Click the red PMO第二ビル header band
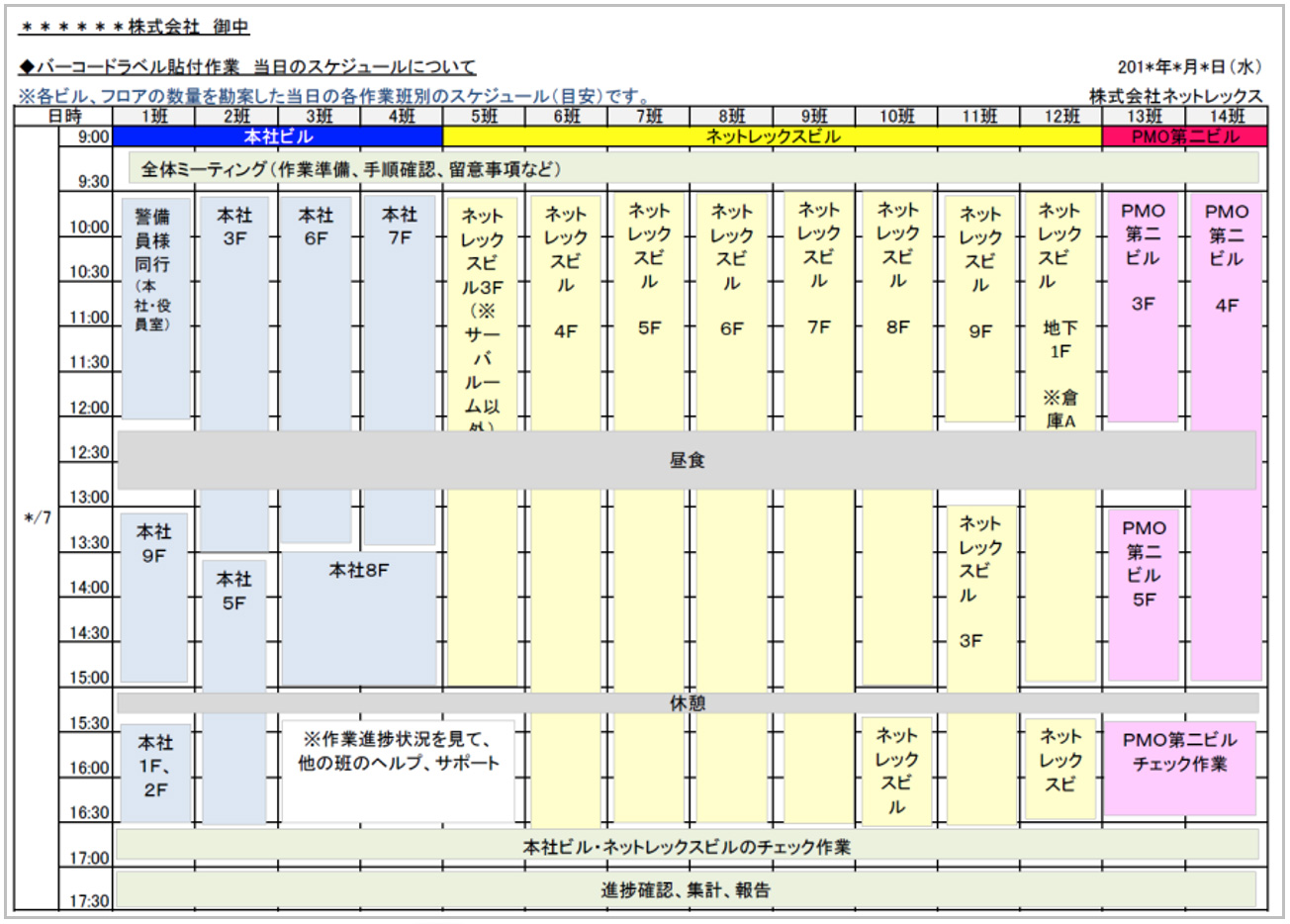This screenshot has width=1290, height=924. (x=1184, y=137)
